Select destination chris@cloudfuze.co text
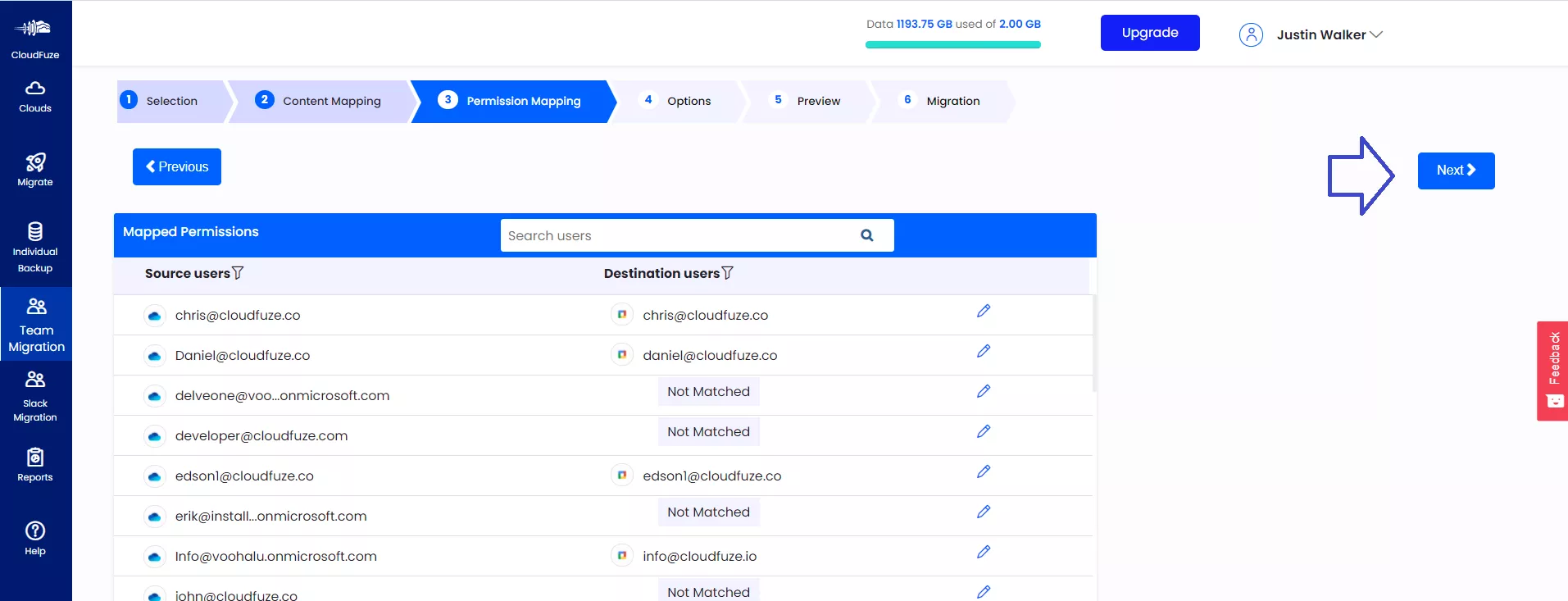Image resolution: width=1568 pixels, height=601 pixels. (706, 316)
